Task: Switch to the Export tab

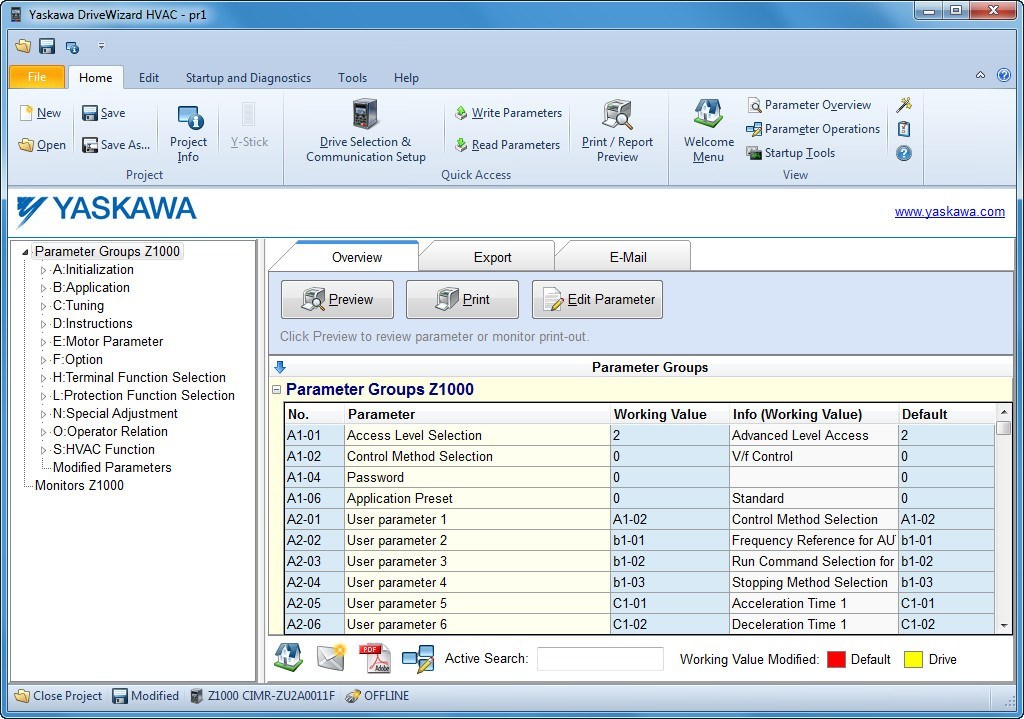Action: (492, 257)
